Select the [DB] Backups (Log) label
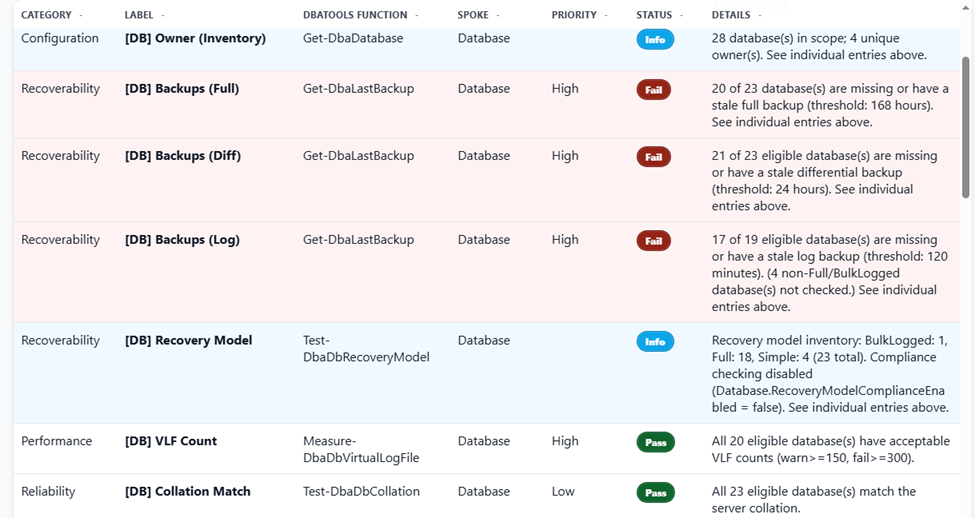Viewport: 975px width, 518px height. 182,239
